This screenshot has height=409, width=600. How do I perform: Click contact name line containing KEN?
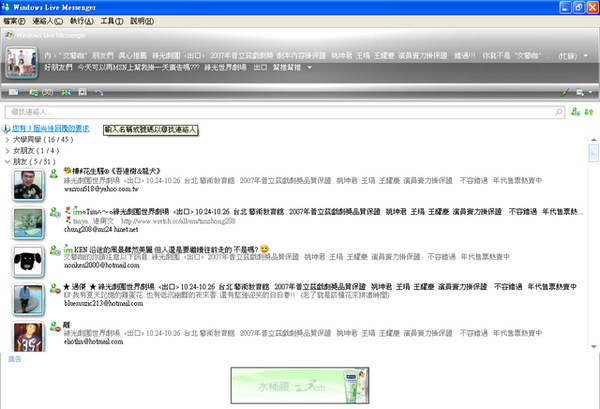pyautogui.click(x=166, y=249)
